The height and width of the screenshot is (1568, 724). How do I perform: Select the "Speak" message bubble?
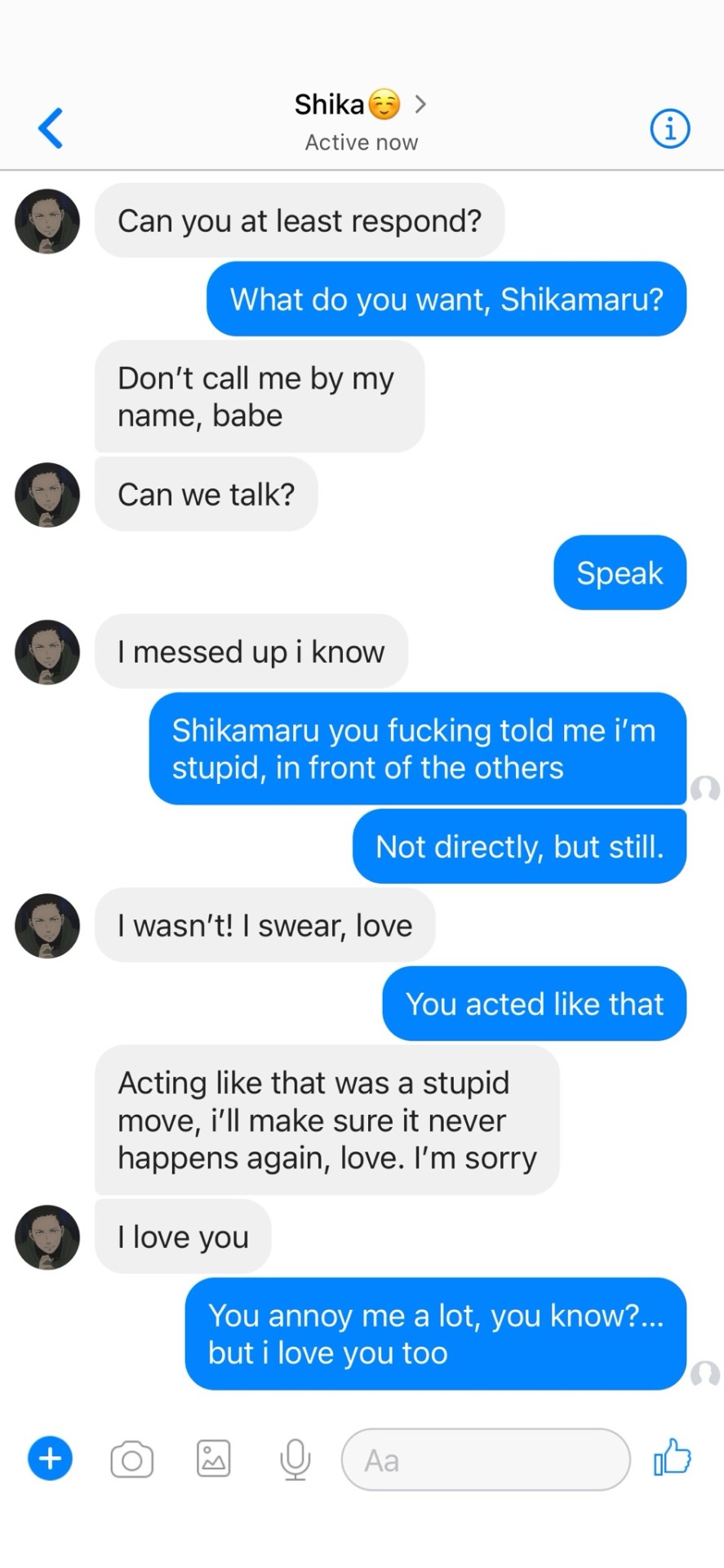(620, 572)
